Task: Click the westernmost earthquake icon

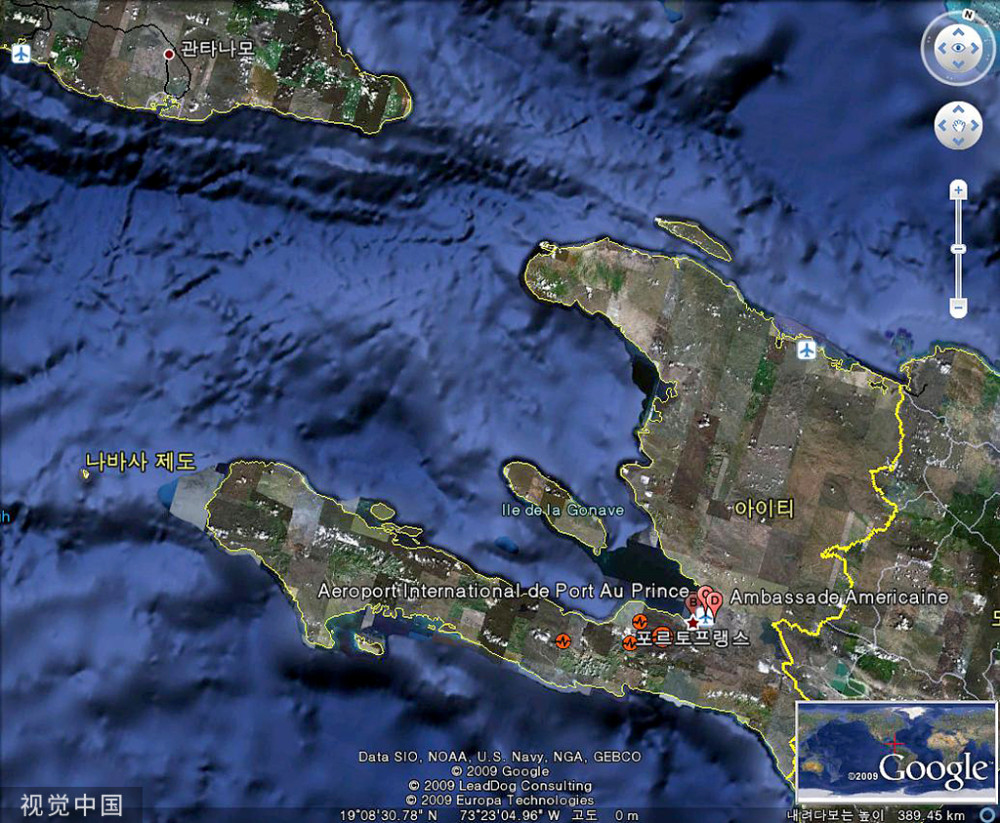Action: click(x=562, y=641)
